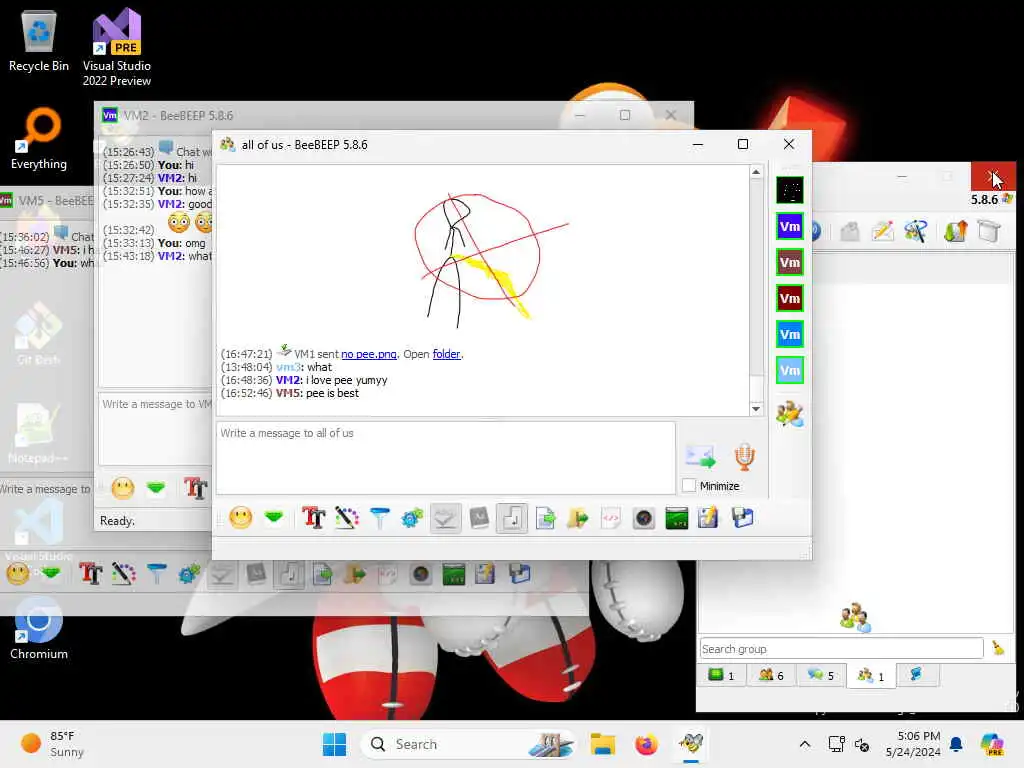Click the taskbar Search box

468,744
